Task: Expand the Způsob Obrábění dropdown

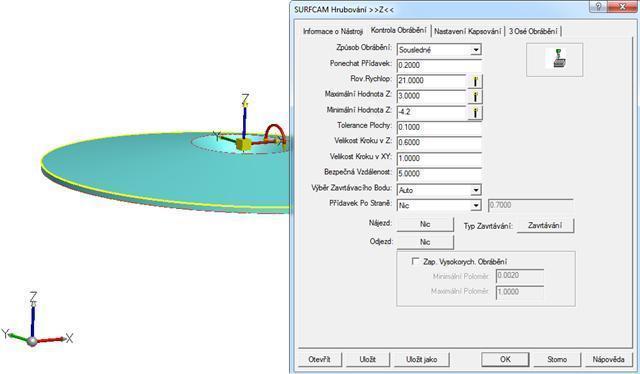Action: click(476, 50)
